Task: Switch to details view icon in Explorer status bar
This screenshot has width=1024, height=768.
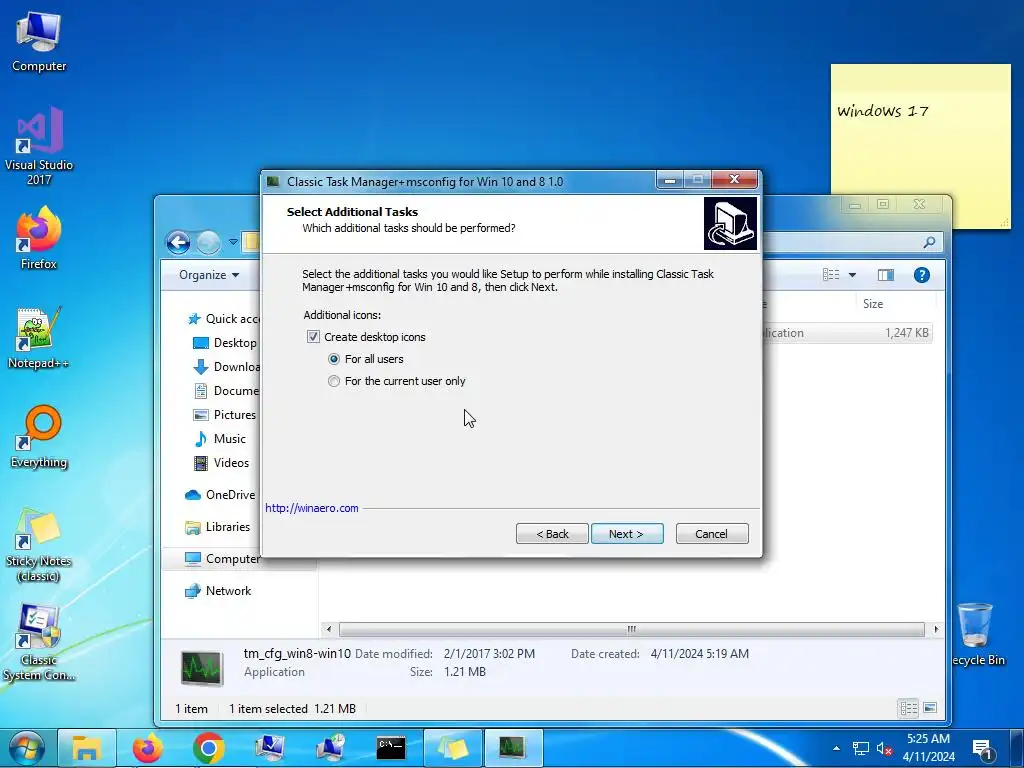Action: 908,708
